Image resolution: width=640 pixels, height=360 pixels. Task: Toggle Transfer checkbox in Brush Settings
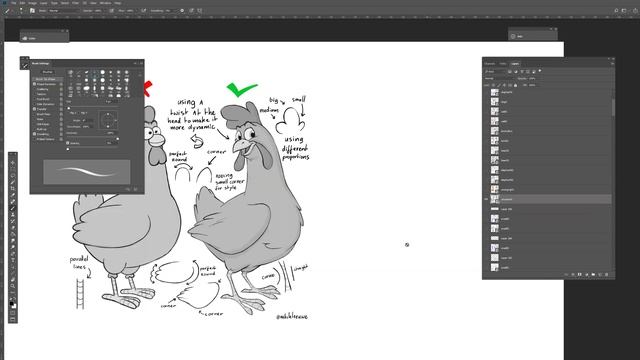34,109
